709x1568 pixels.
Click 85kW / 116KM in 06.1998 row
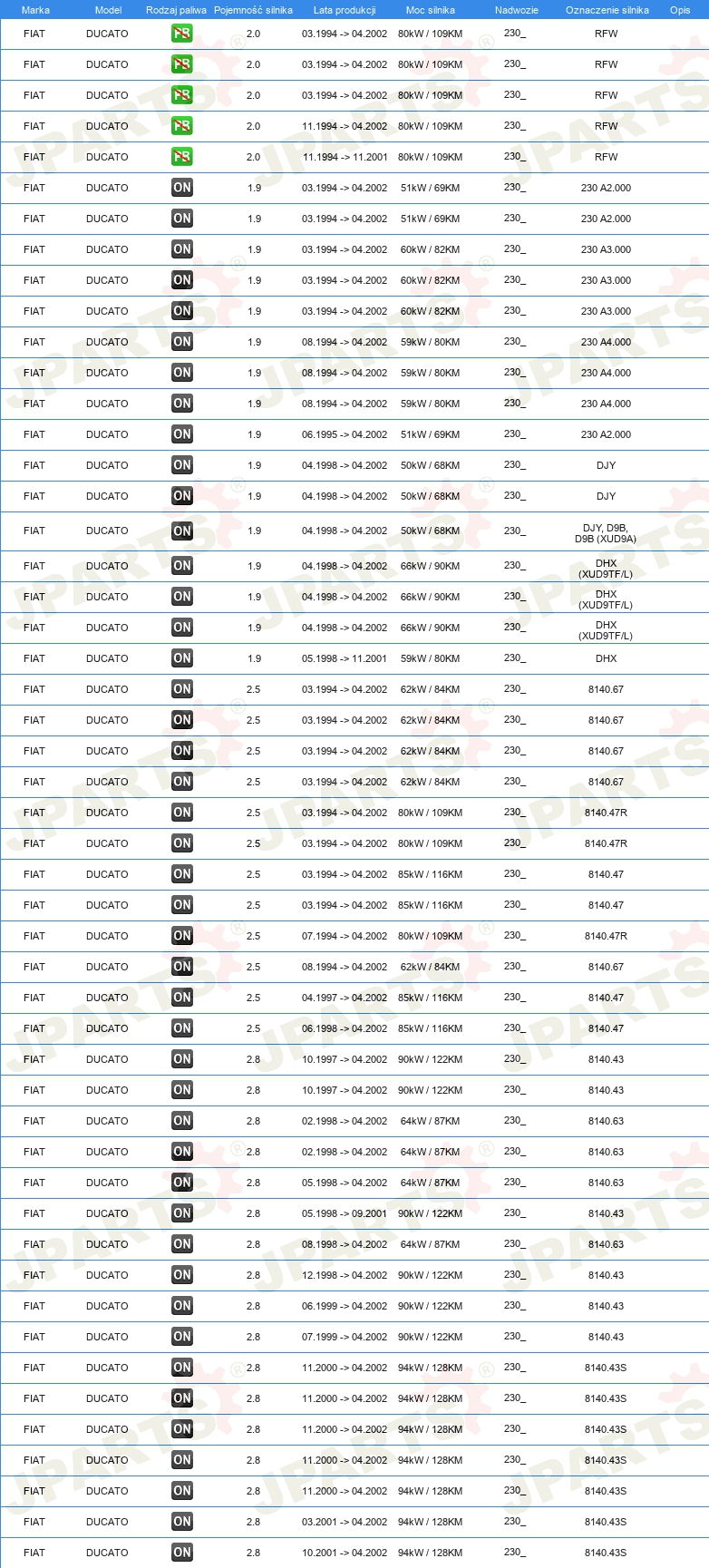coord(430,1028)
